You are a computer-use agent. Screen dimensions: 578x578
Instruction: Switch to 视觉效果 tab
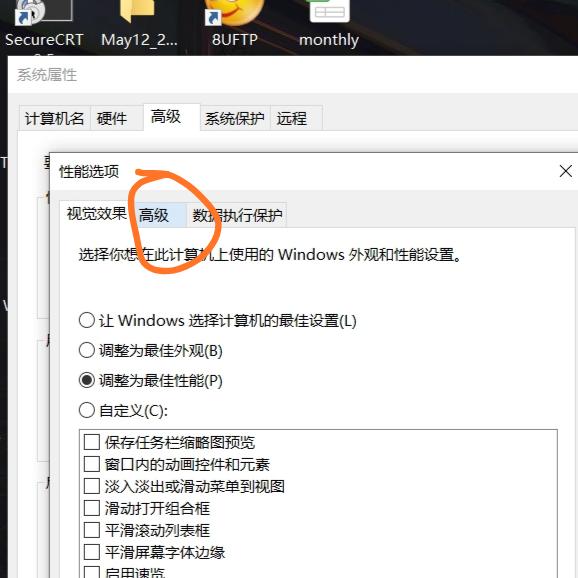point(96,213)
